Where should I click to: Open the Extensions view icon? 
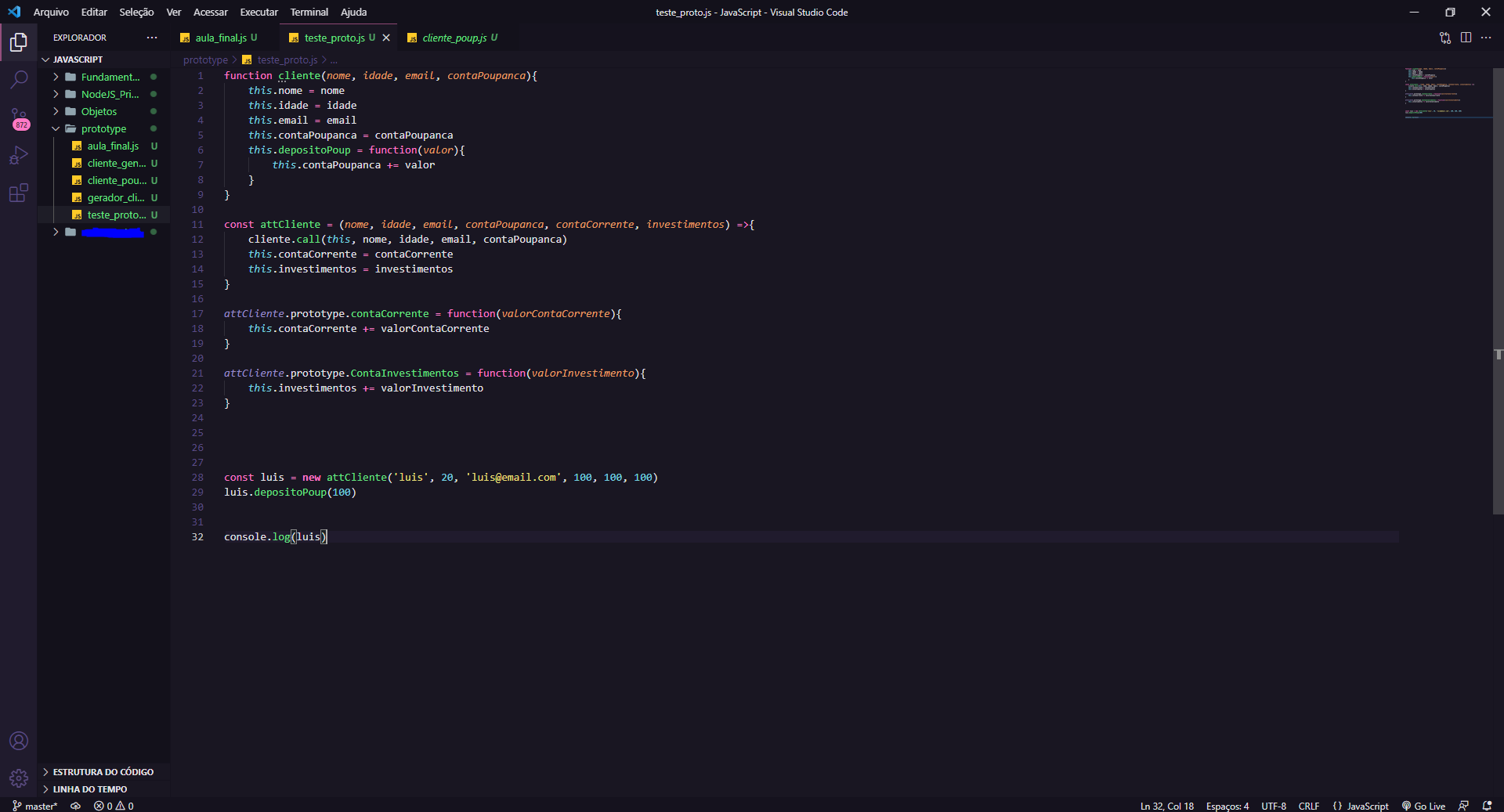(19, 193)
